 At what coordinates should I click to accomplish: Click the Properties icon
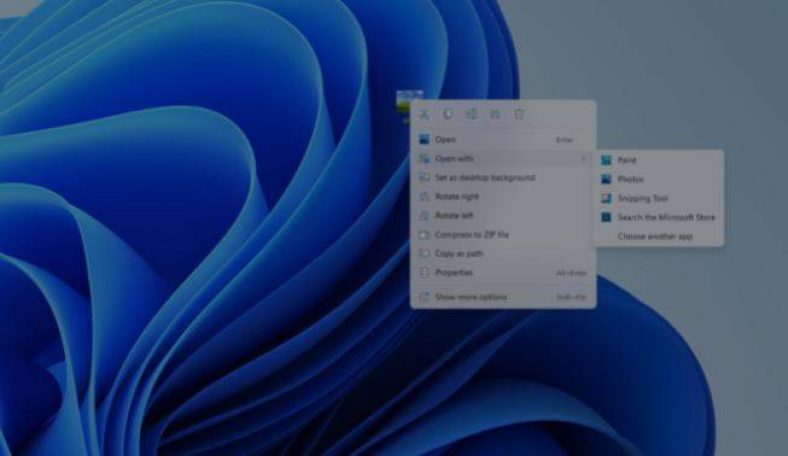(x=425, y=273)
